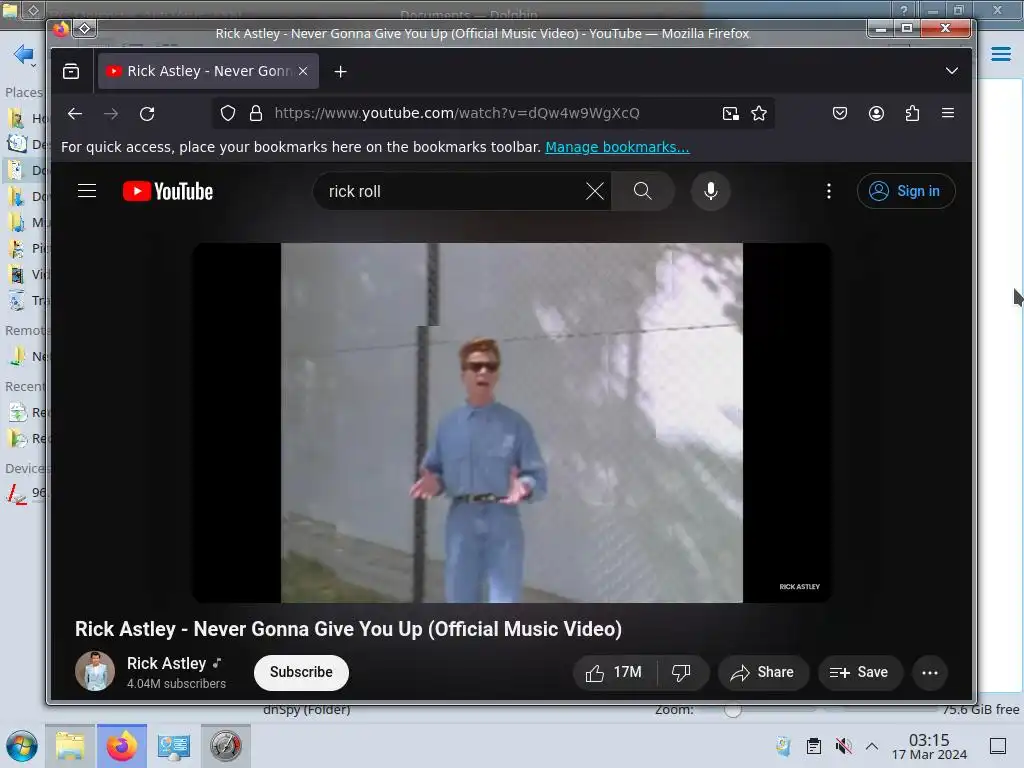This screenshot has height=768, width=1024.
Task: Open more actions ellipsis beside Save
Action: pos(930,673)
